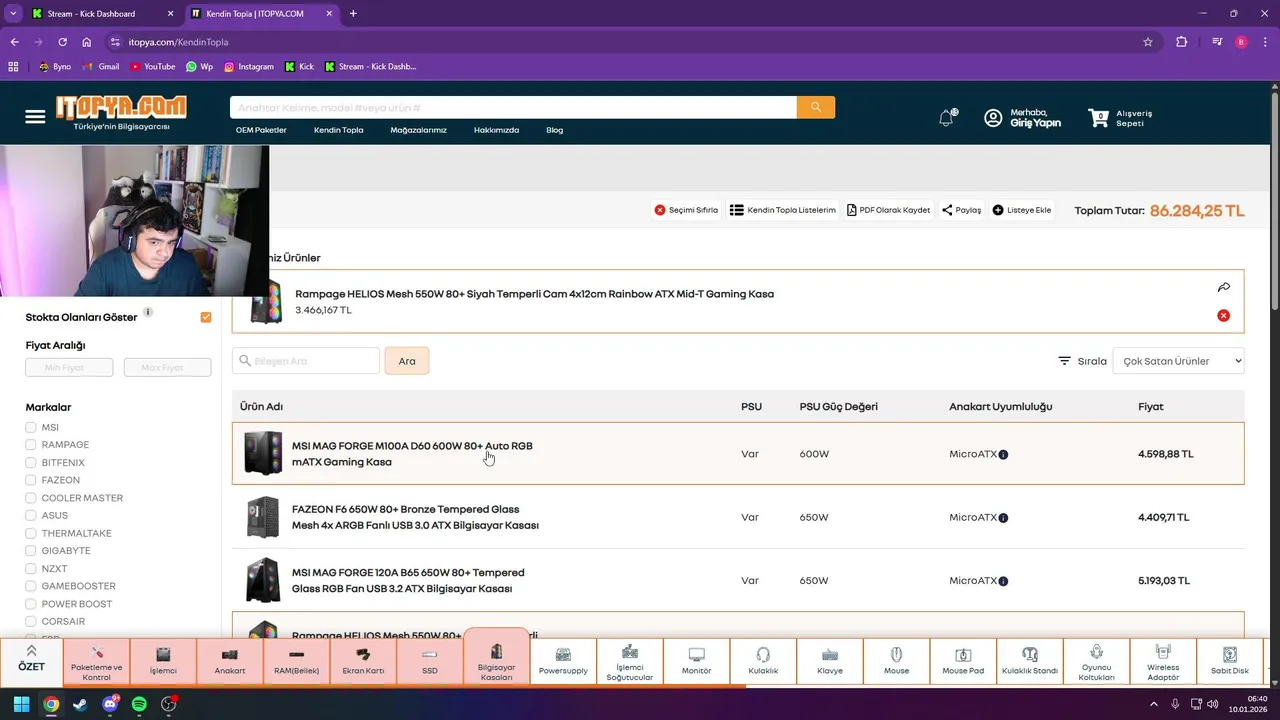Open the SSD category
1280x720 pixels.
click(430, 662)
